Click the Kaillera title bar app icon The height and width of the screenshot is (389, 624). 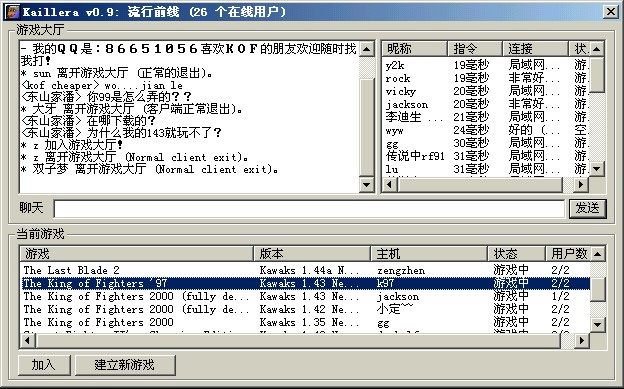[x=12, y=12]
